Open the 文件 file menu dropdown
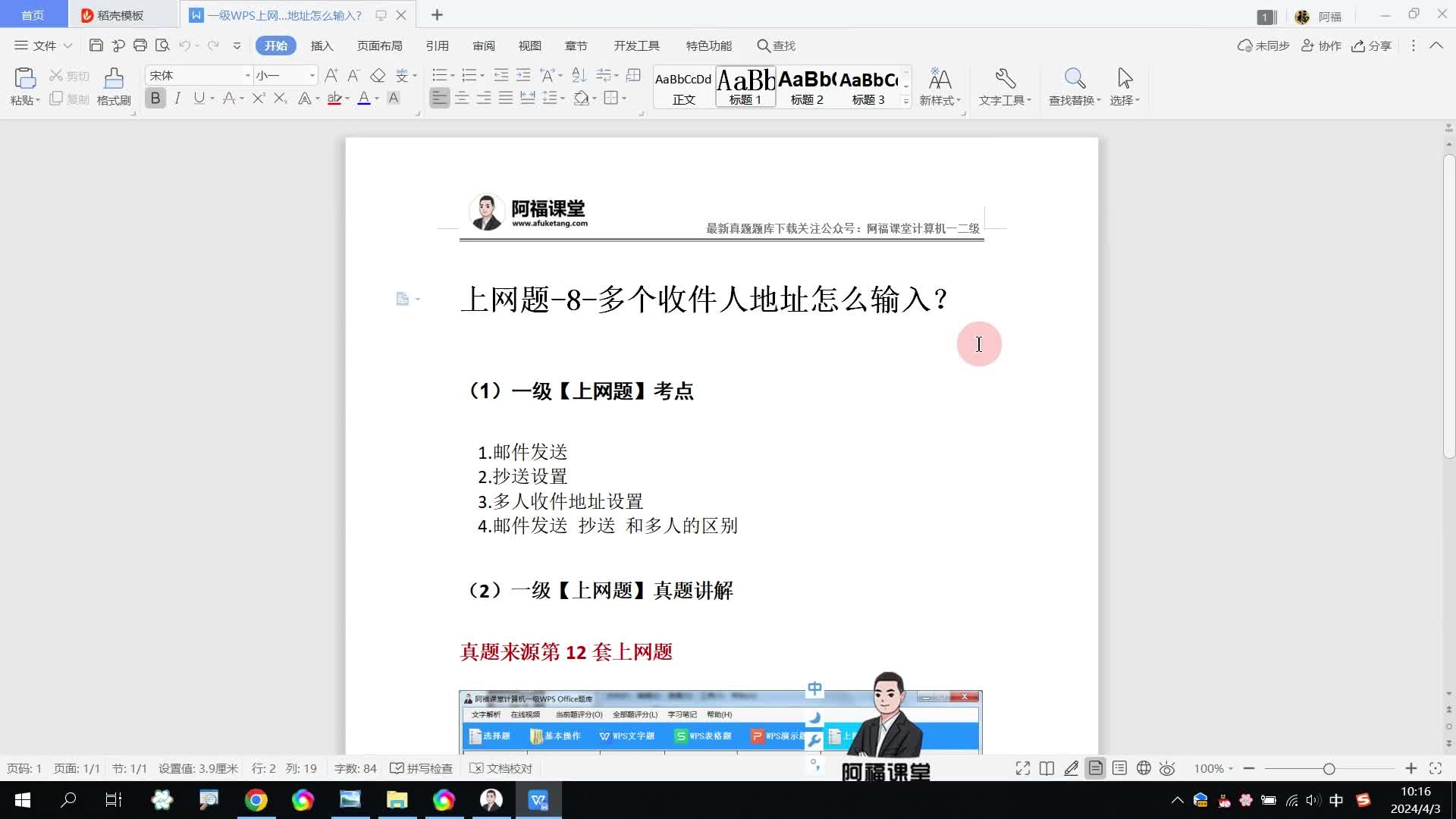1456x819 pixels. pos(44,45)
